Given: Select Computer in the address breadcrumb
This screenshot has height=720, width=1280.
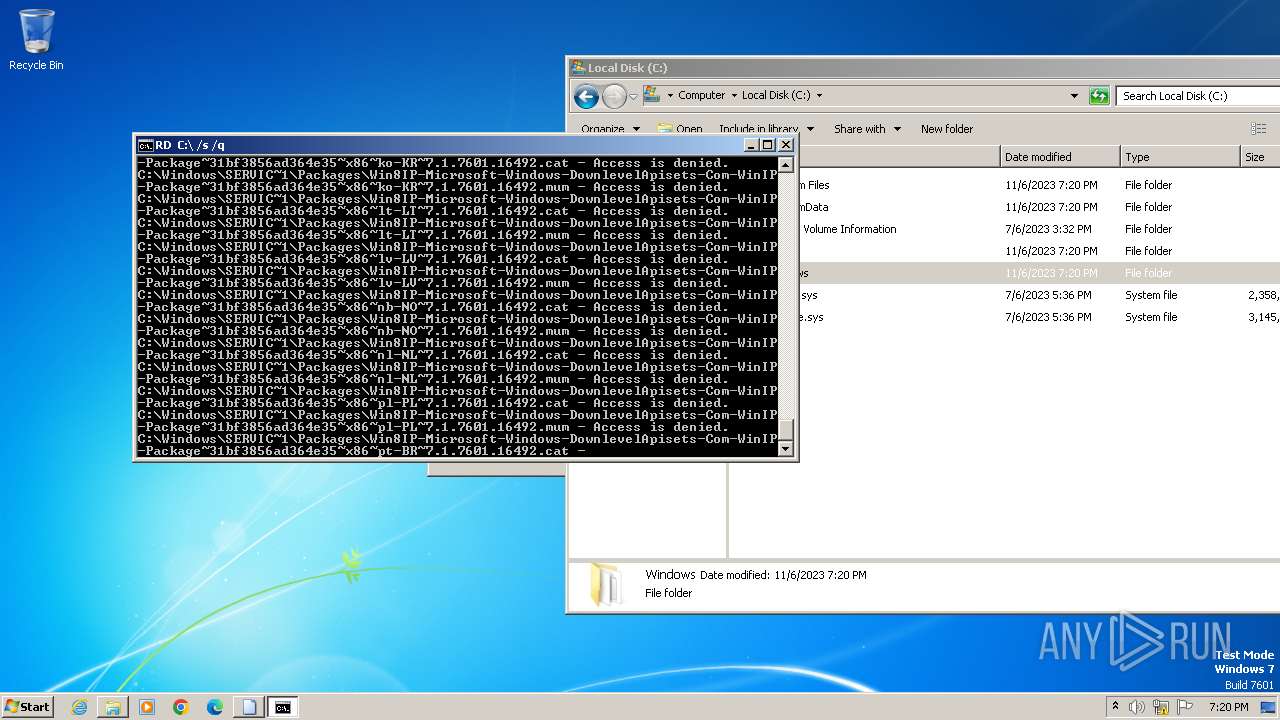Looking at the screenshot, I should 701,95.
